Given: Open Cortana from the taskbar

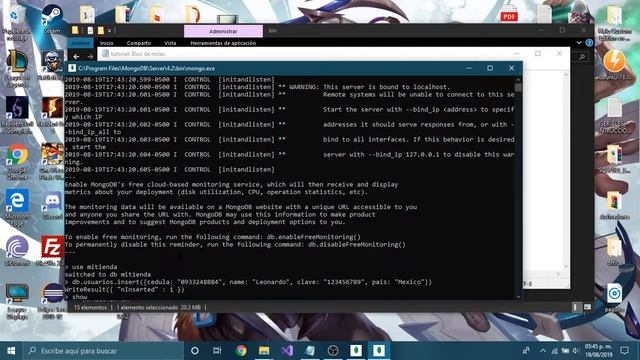Looking at the screenshot, I should click(195, 351).
